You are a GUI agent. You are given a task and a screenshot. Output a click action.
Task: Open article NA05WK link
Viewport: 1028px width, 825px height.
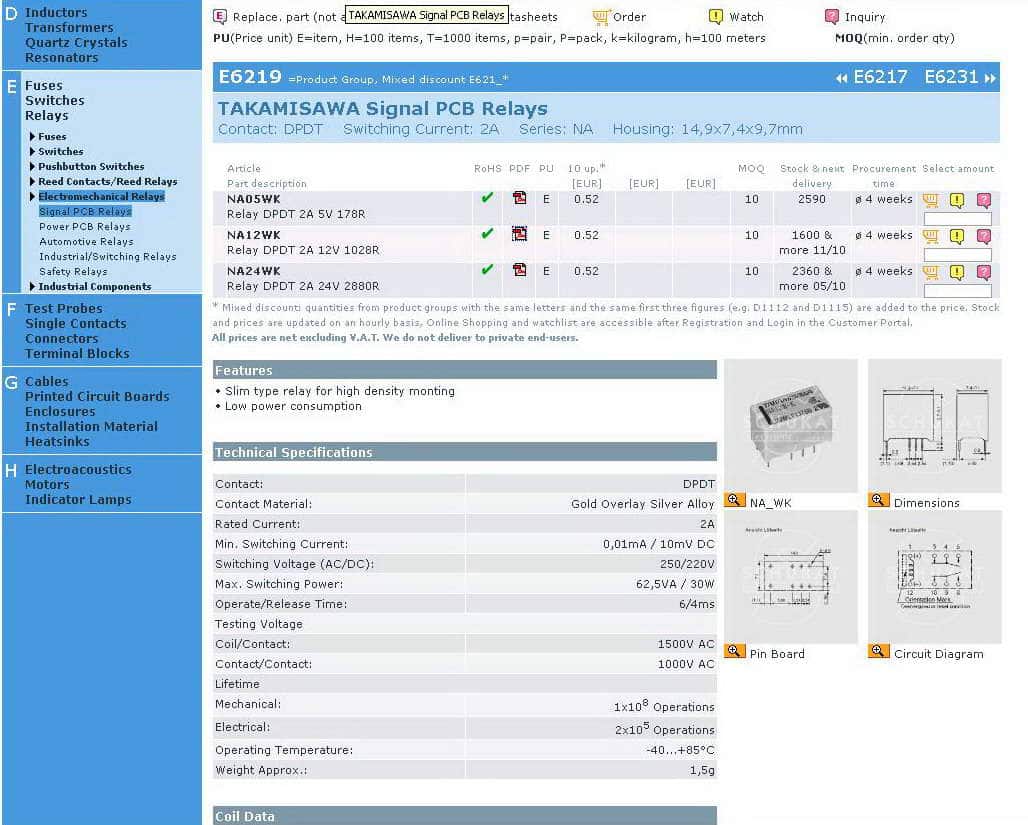coord(254,199)
